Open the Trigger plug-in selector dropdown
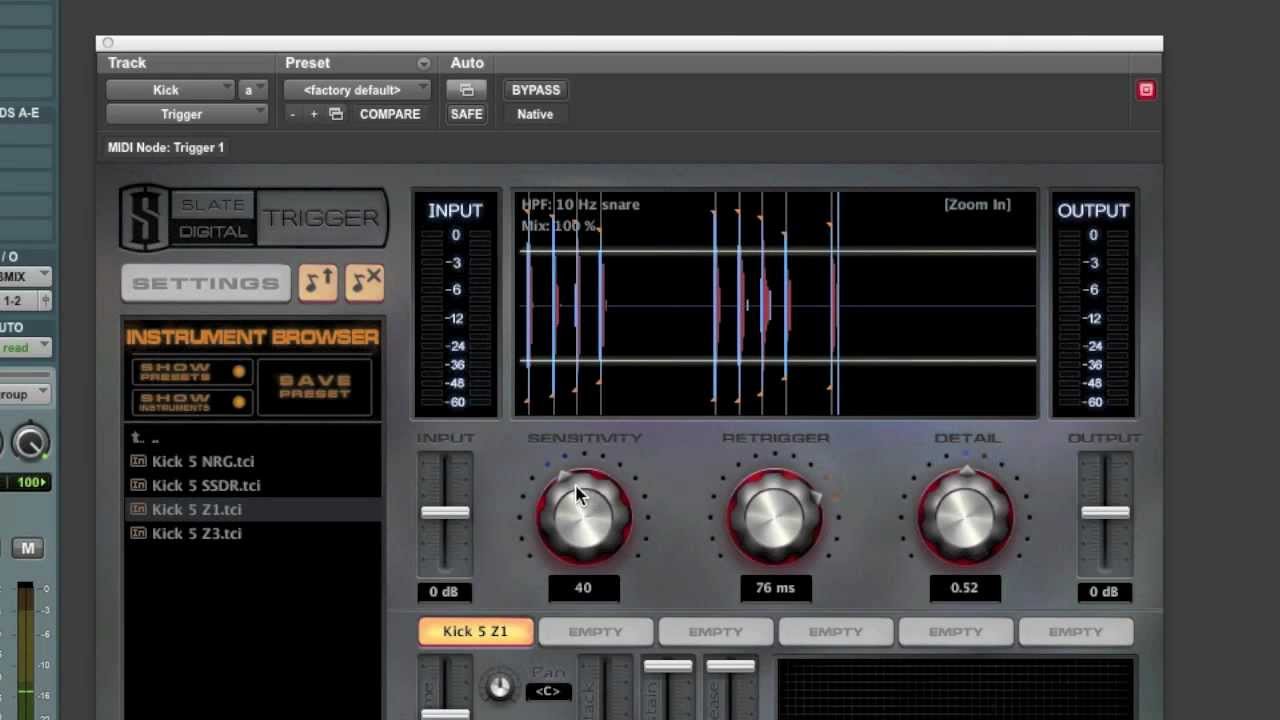 [187, 114]
